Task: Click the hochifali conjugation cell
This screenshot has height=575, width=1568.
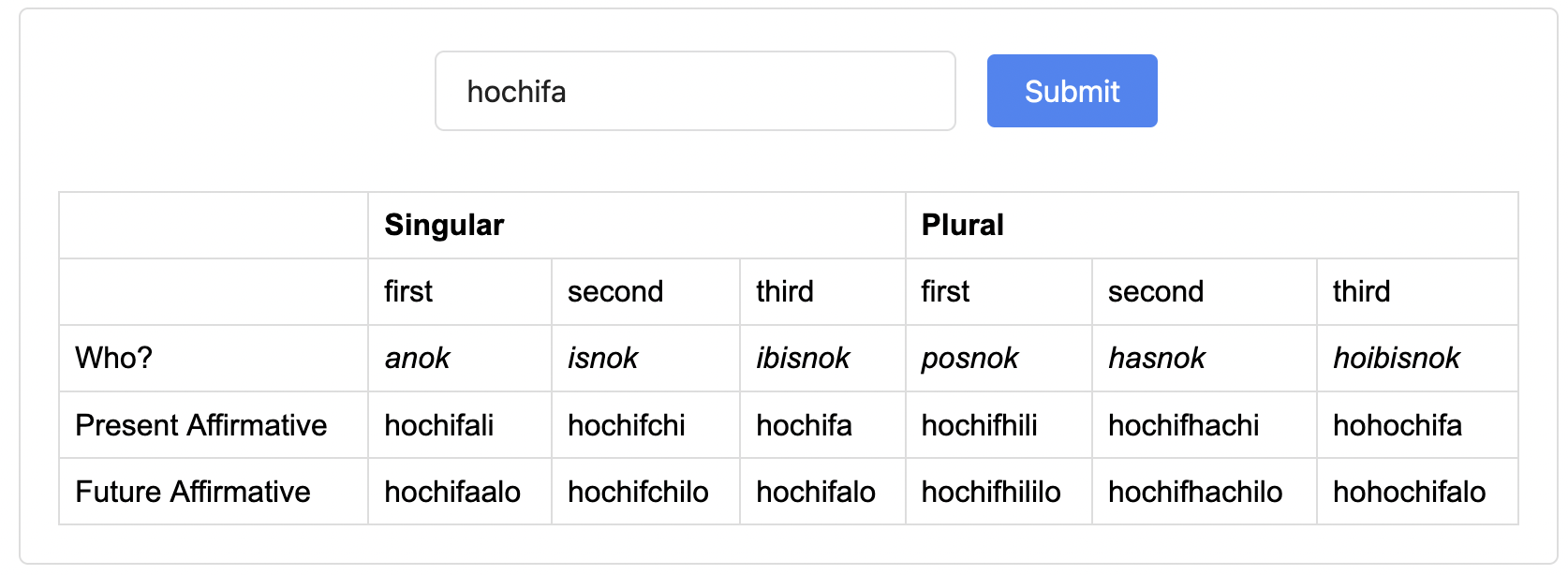Action: [x=438, y=425]
